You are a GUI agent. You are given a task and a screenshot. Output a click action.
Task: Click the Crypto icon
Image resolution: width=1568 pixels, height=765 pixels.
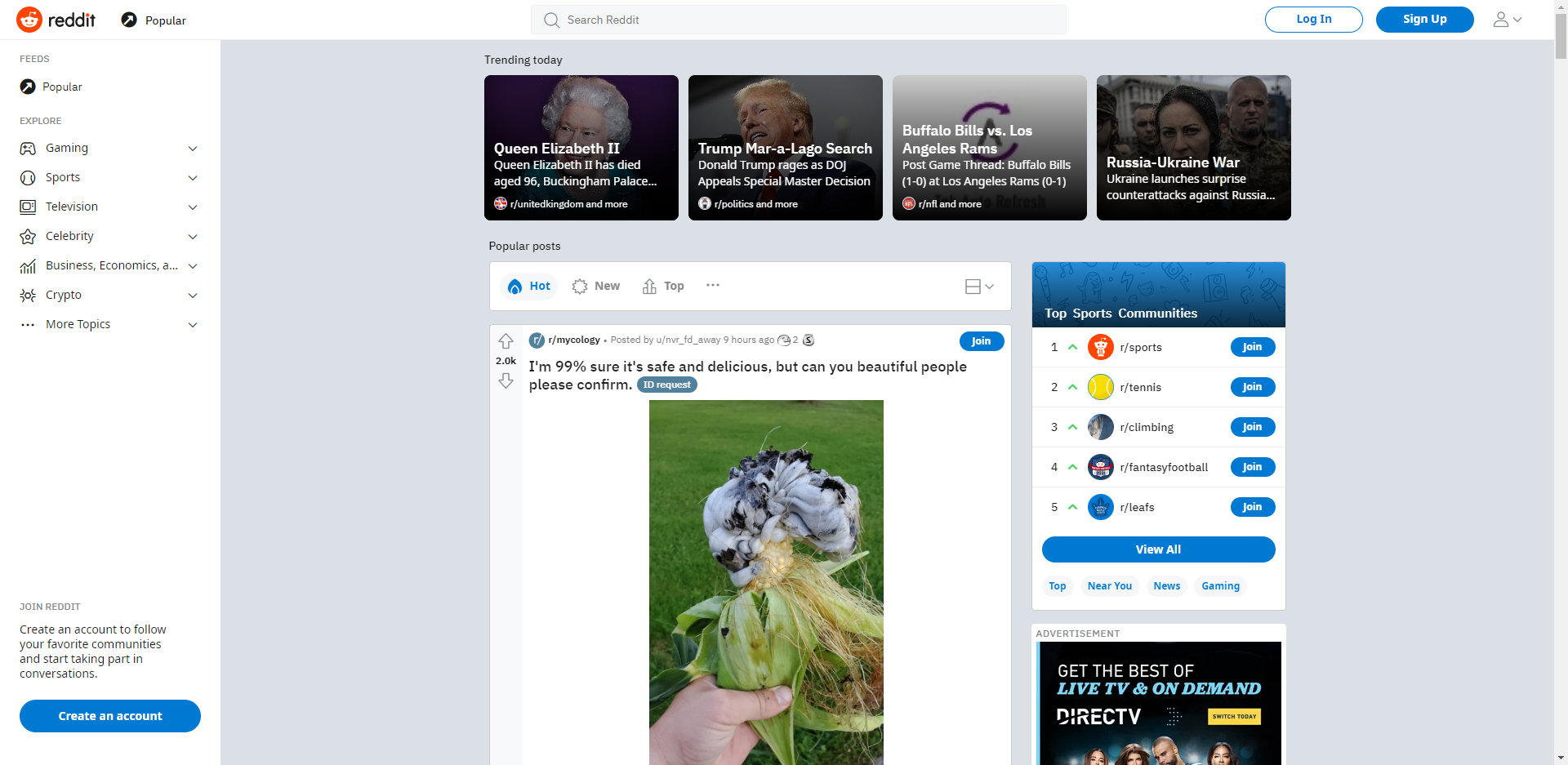pos(28,296)
